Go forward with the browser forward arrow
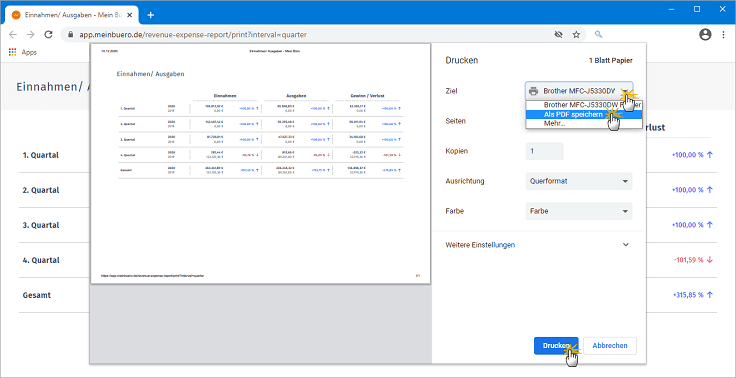 click(31, 34)
